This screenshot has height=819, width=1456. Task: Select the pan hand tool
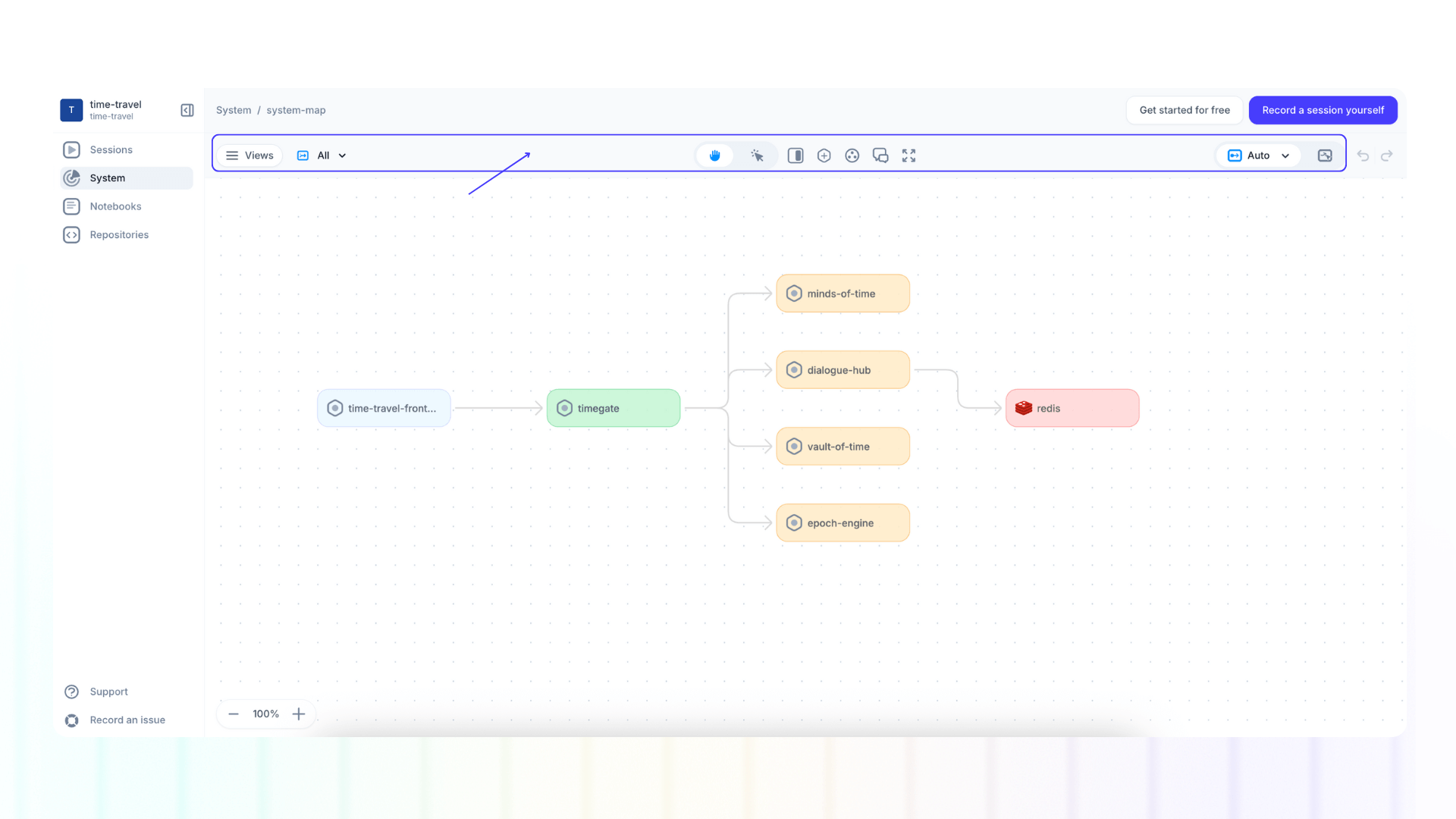coord(714,155)
